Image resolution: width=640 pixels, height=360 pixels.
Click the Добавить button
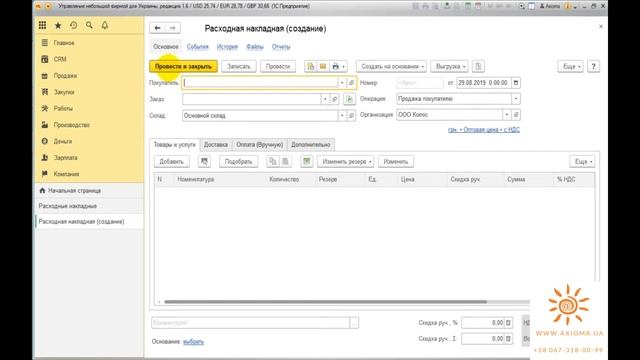pyautogui.click(x=171, y=162)
